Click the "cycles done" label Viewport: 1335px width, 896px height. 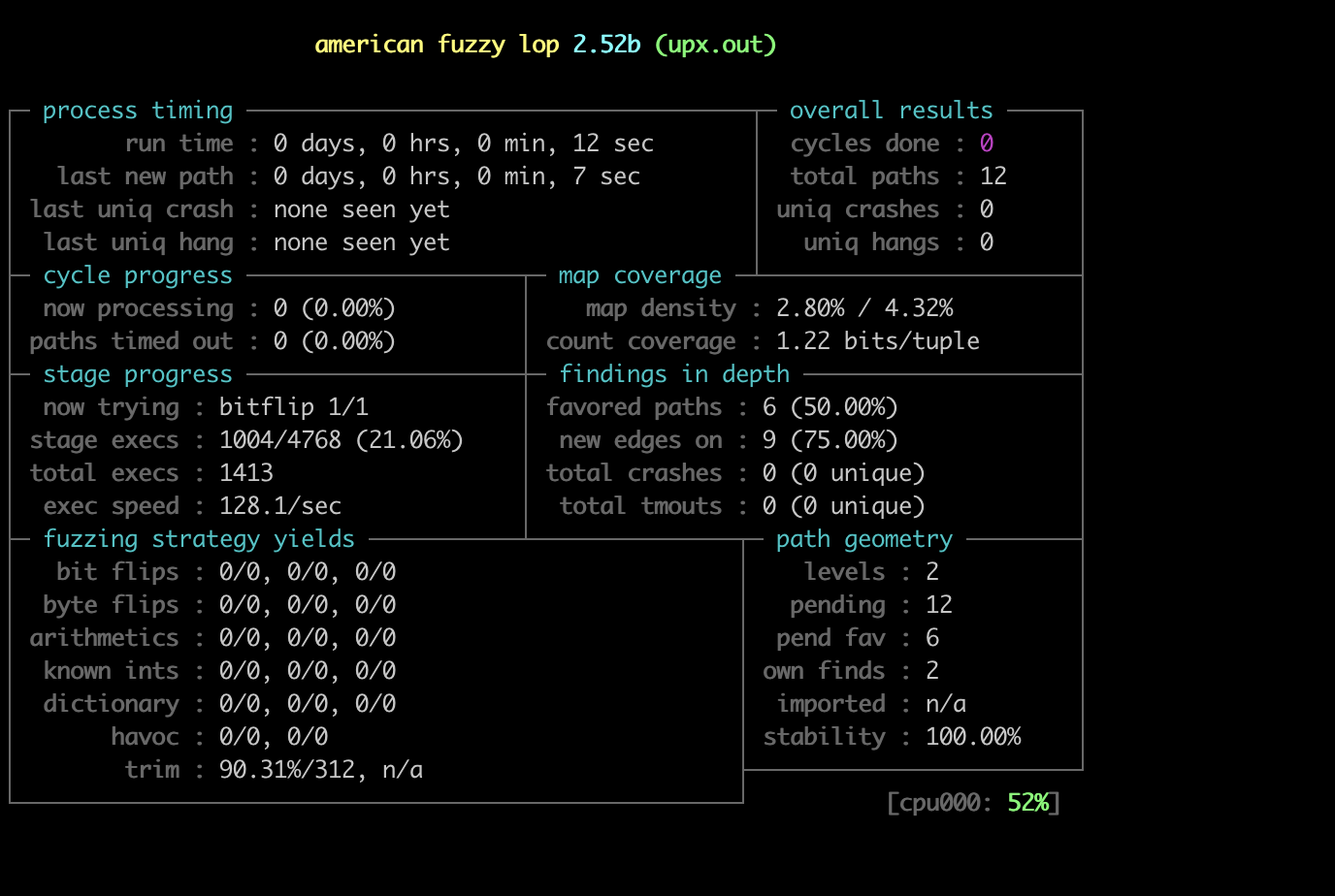click(865, 144)
